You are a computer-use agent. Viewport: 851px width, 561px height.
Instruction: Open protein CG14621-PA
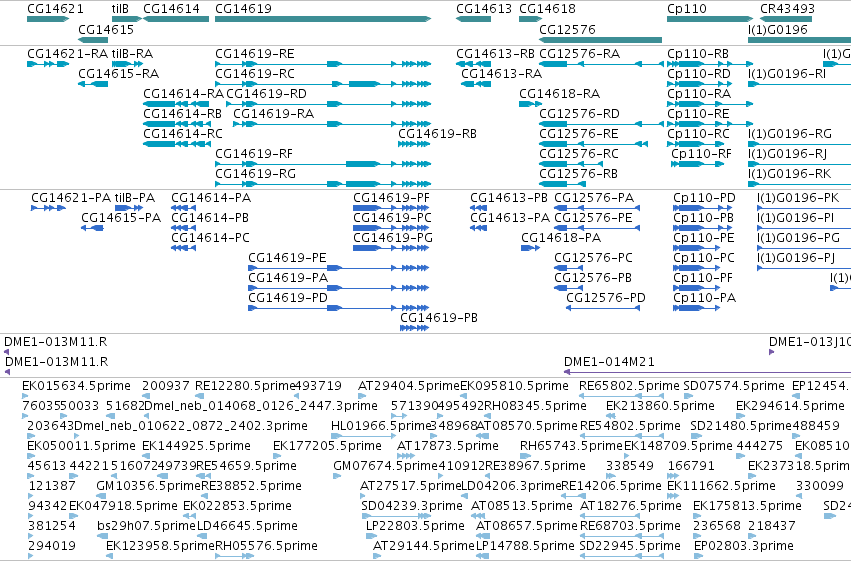tap(71, 198)
